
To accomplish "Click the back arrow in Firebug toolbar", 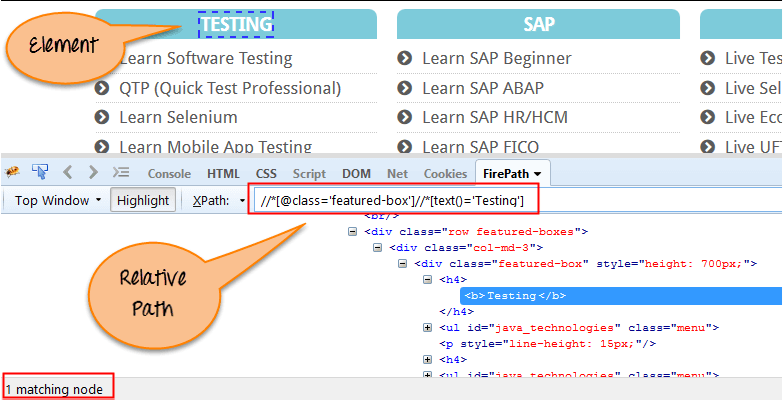I will pos(68,172).
